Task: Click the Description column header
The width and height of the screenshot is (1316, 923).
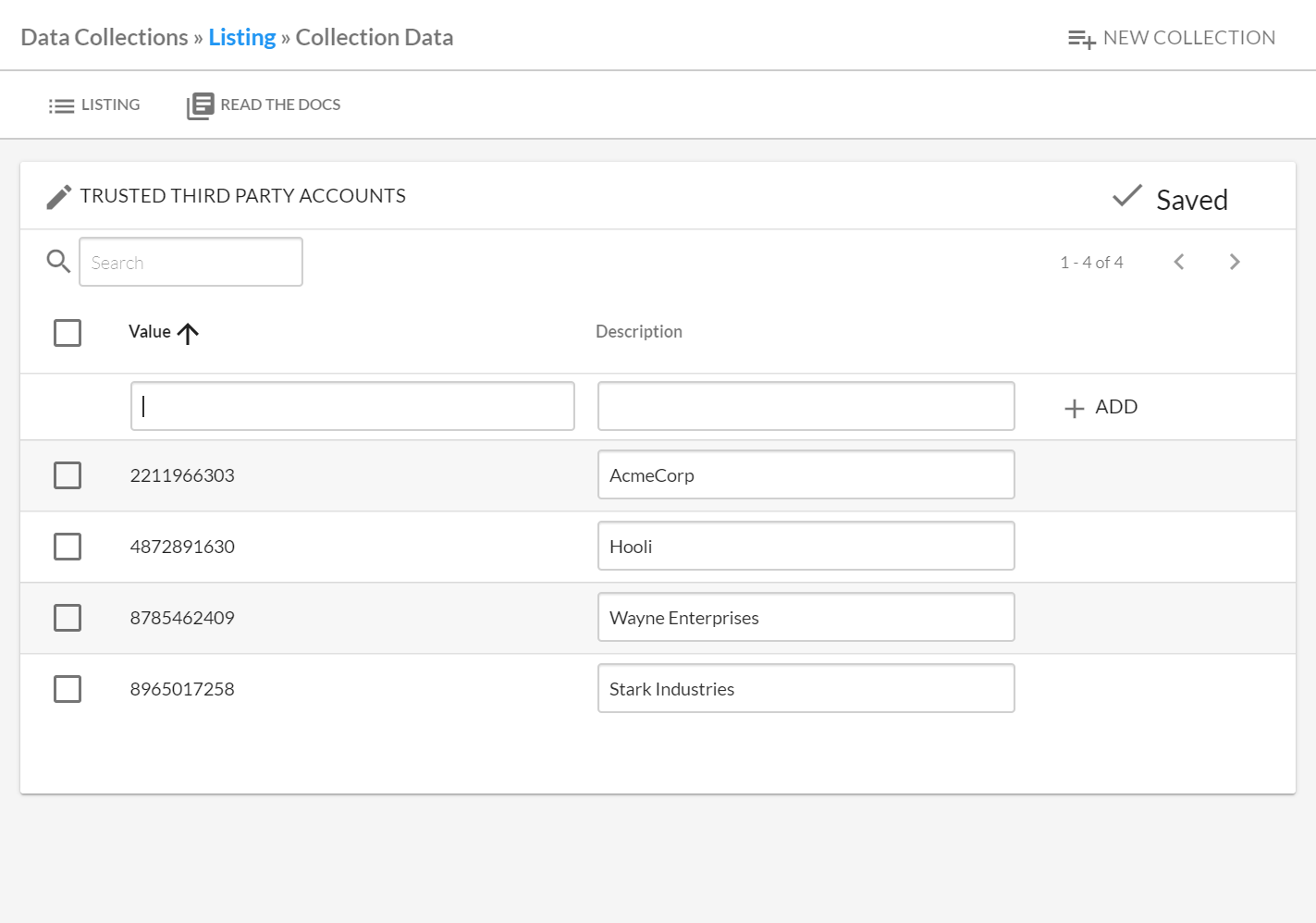Action: point(639,331)
